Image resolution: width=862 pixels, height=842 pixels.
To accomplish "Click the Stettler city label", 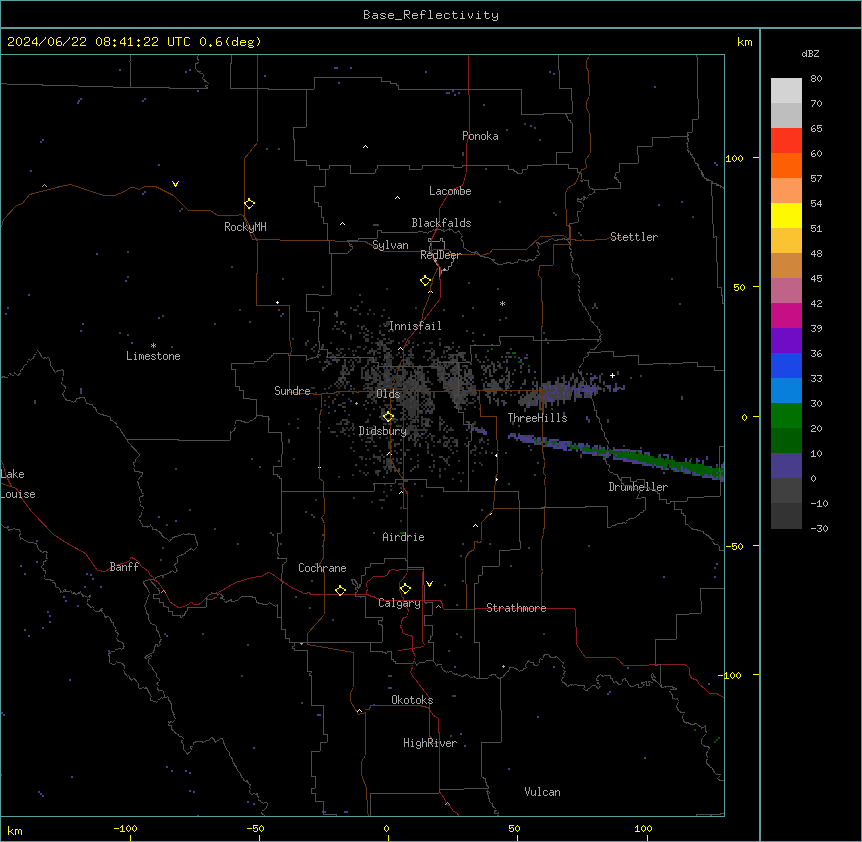I will point(634,237).
